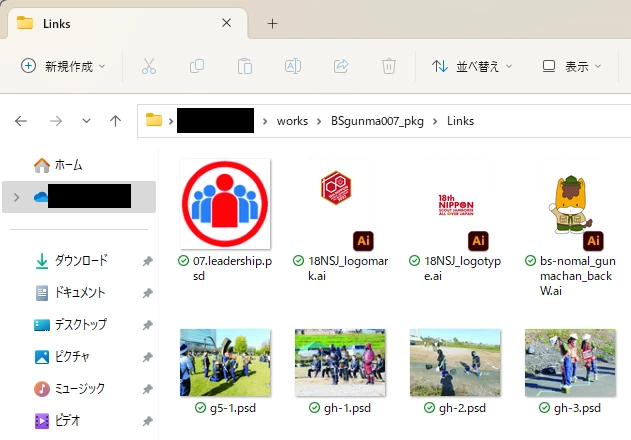Click file name gh-2.psd

tap(462, 408)
